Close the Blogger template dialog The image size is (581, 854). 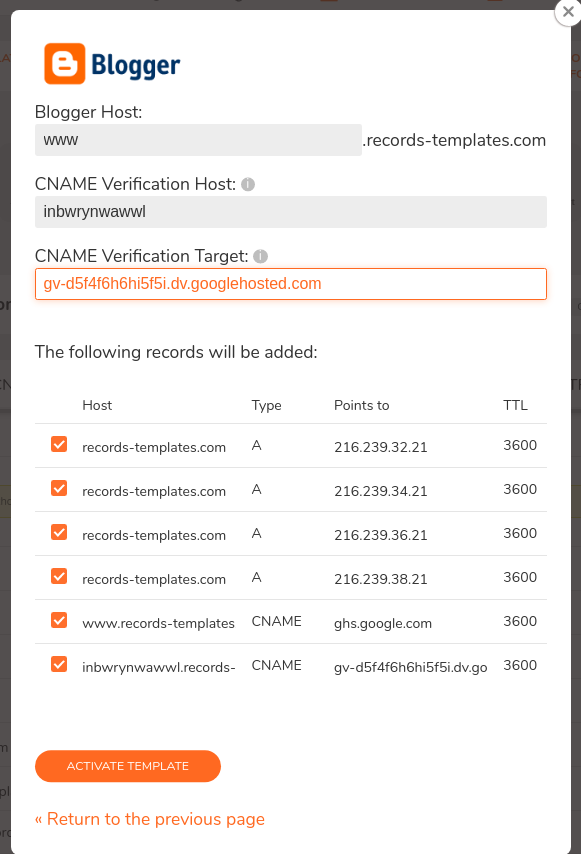tap(568, 11)
